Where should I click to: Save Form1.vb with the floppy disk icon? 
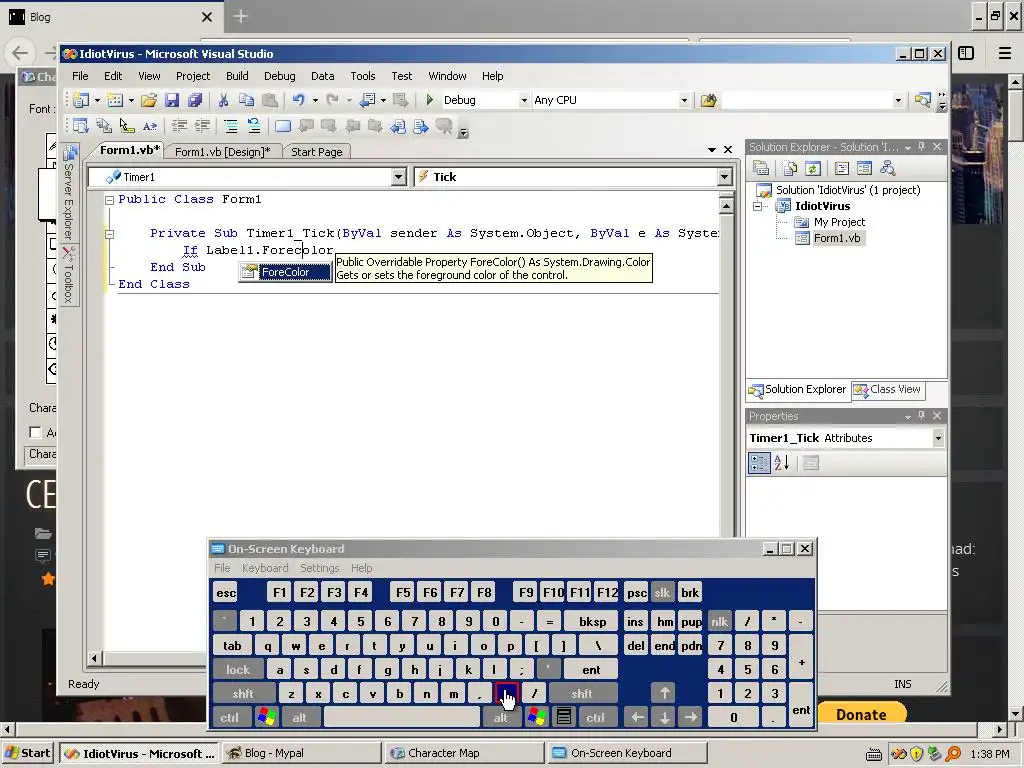click(172, 100)
